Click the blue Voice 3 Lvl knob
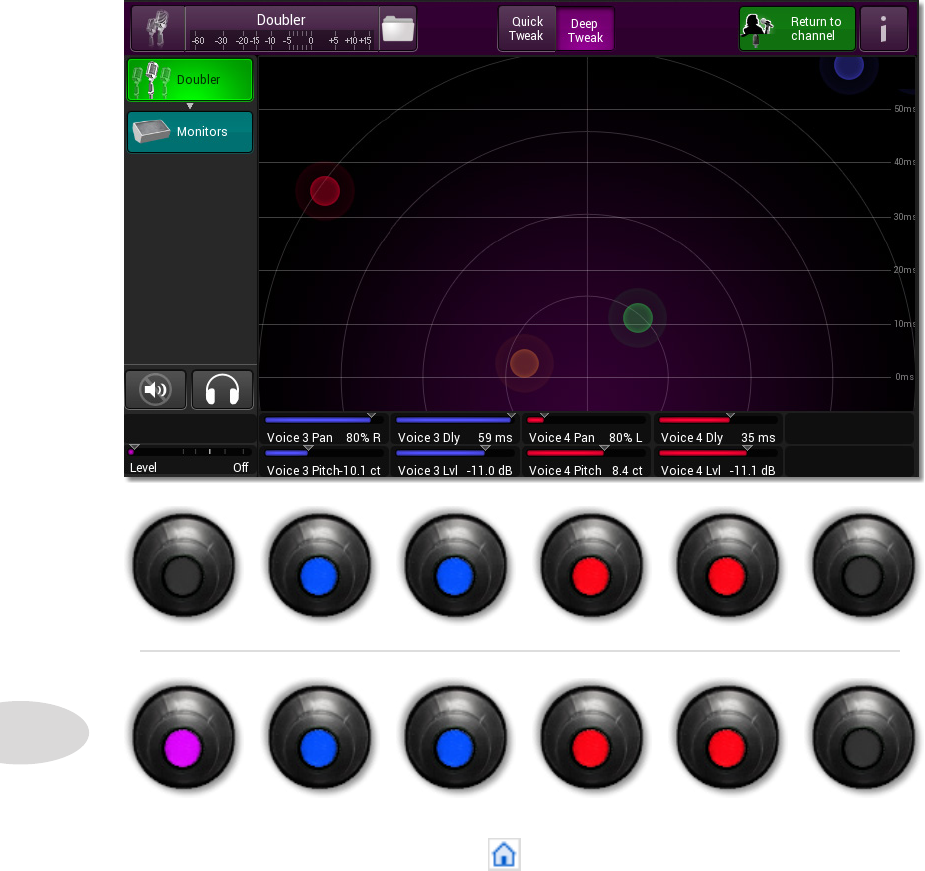Screen dimensions: 925x871 tap(455, 738)
